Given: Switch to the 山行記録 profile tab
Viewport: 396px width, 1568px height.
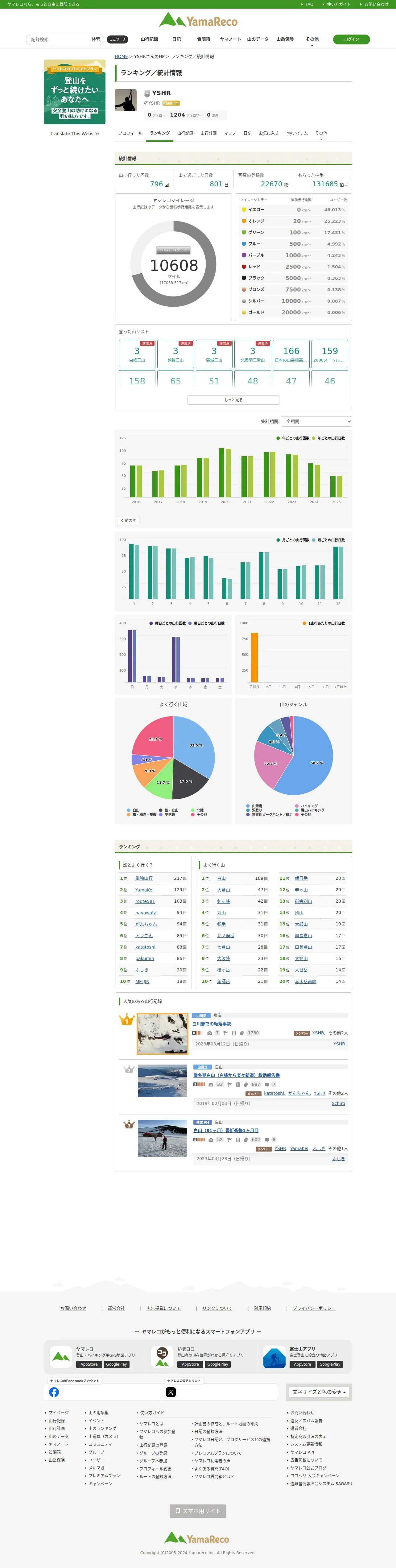Looking at the screenshot, I should click(x=185, y=133).
